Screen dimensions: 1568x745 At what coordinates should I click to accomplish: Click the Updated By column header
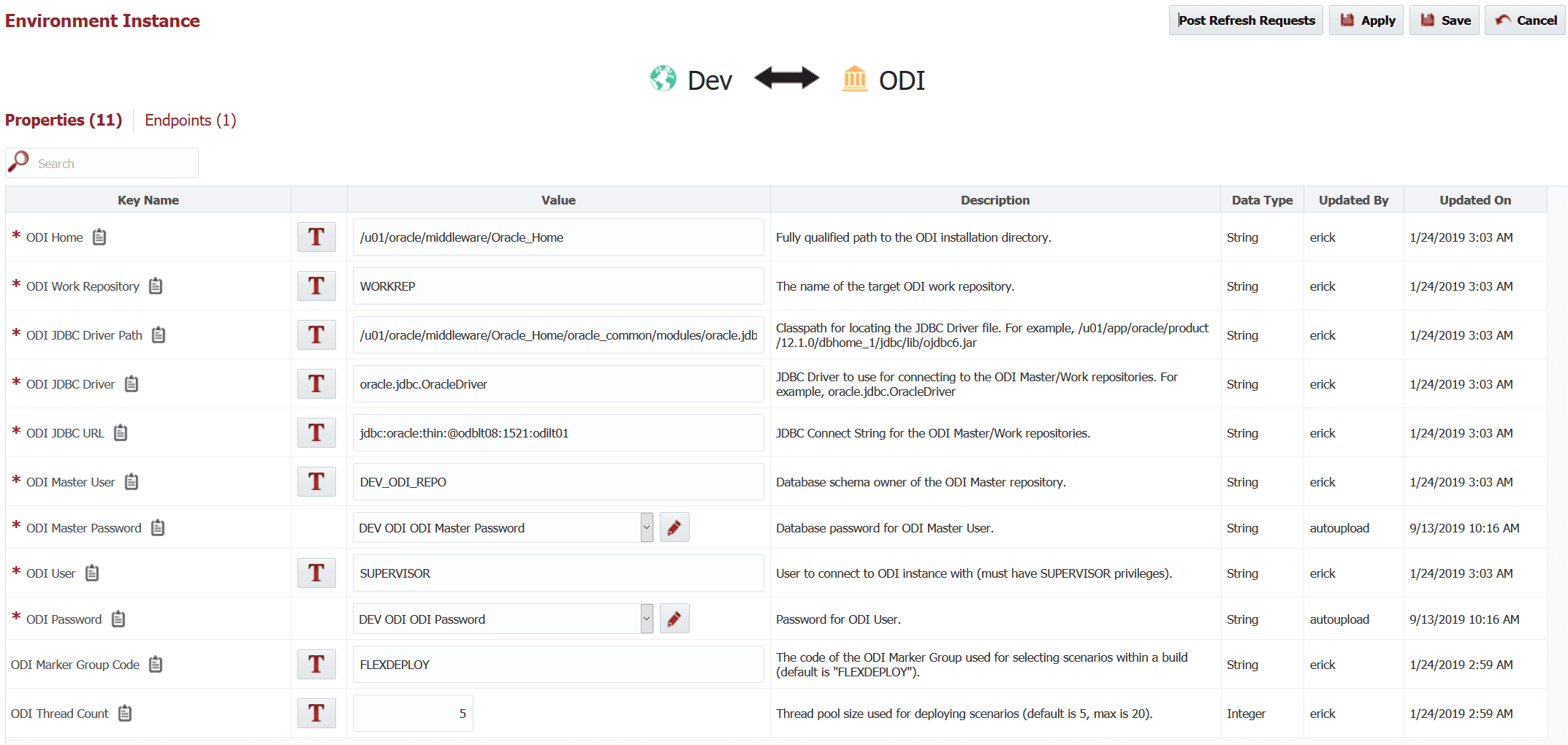click(1353, 200)
